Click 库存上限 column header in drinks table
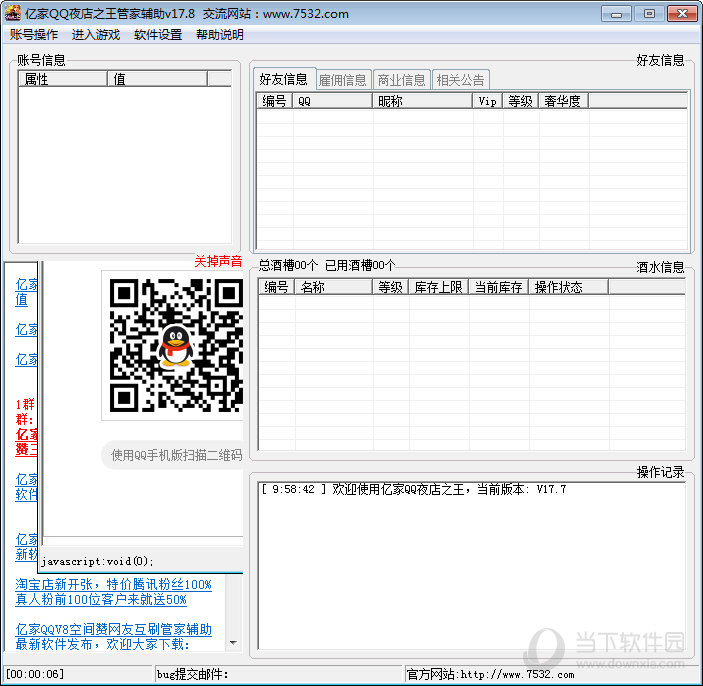Screen dimensions: 703x686 (x=438, y=287)
